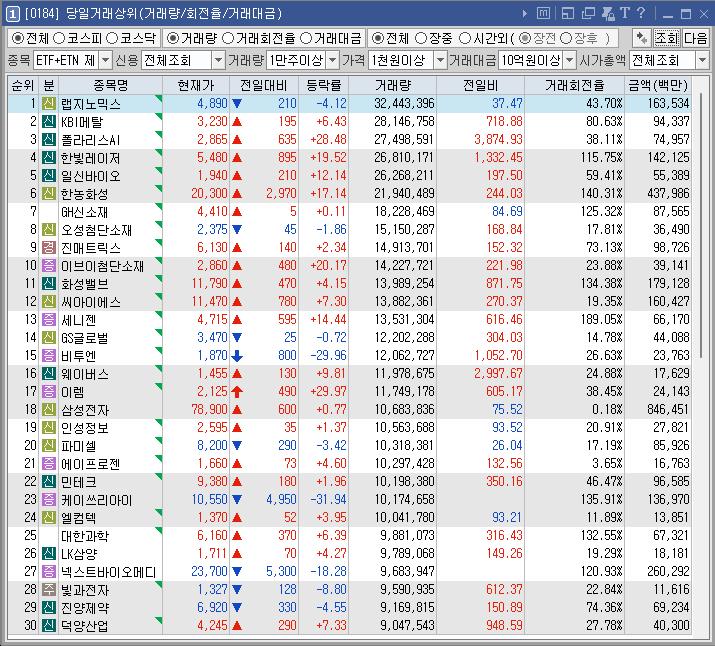Viewport: 715px width, 646px height.
Task: Click stock name 대한과학
Action: tap(85, 536)
